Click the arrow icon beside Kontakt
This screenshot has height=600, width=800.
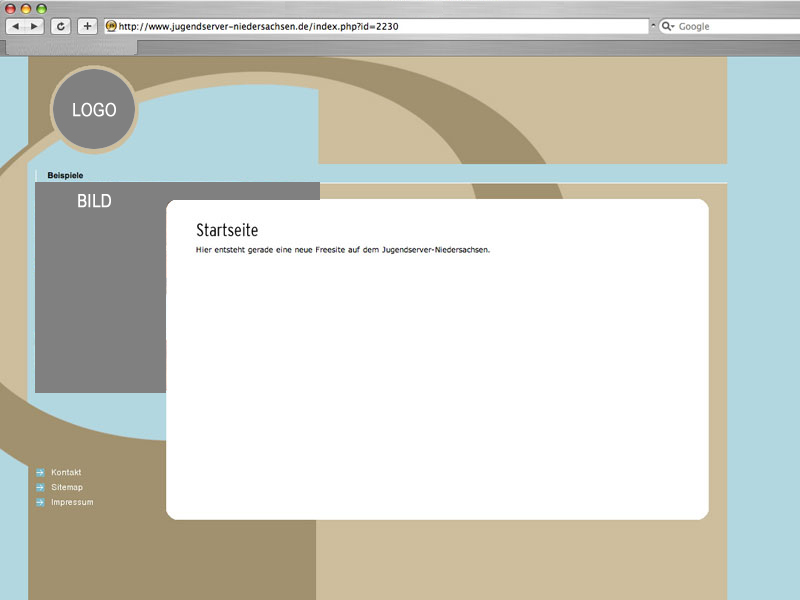(40, 472)
